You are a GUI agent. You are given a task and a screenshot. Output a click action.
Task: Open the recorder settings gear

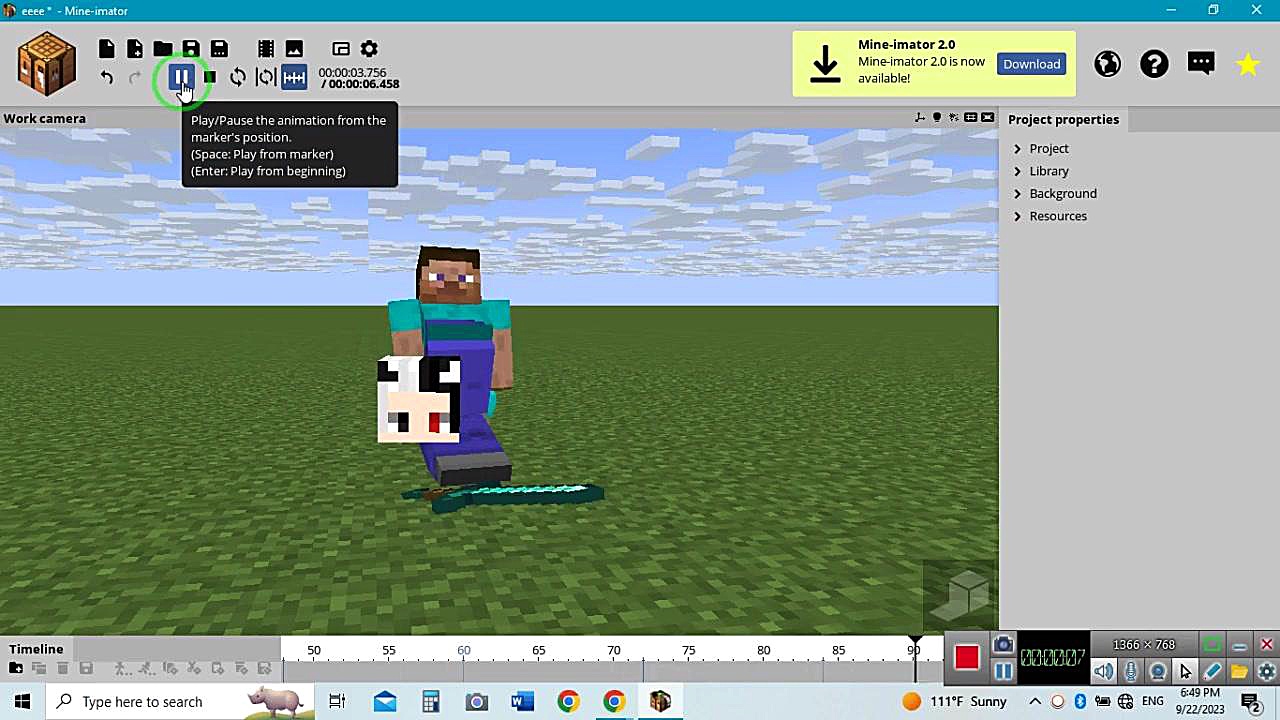tap(1266, 672)
